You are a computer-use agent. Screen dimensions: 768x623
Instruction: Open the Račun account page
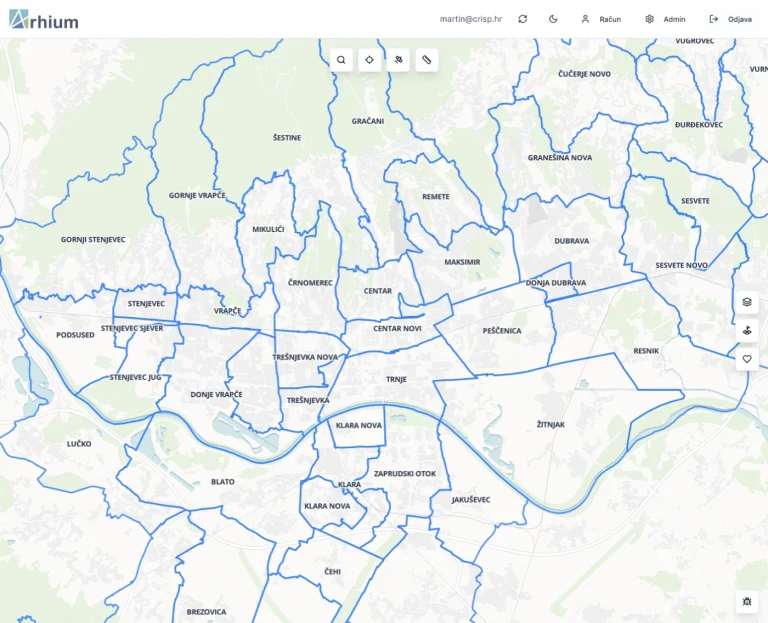pos(601,19)
